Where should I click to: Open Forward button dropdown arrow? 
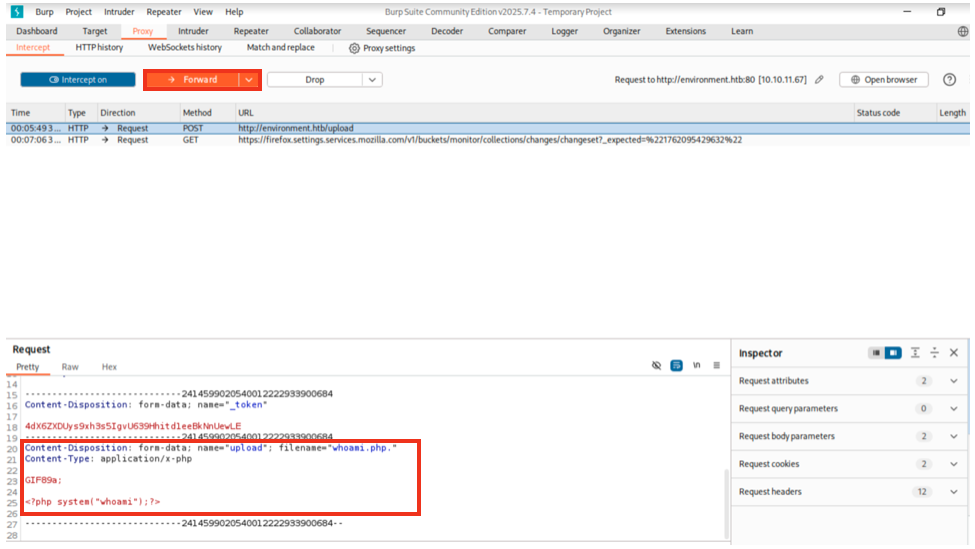(249, 80)
